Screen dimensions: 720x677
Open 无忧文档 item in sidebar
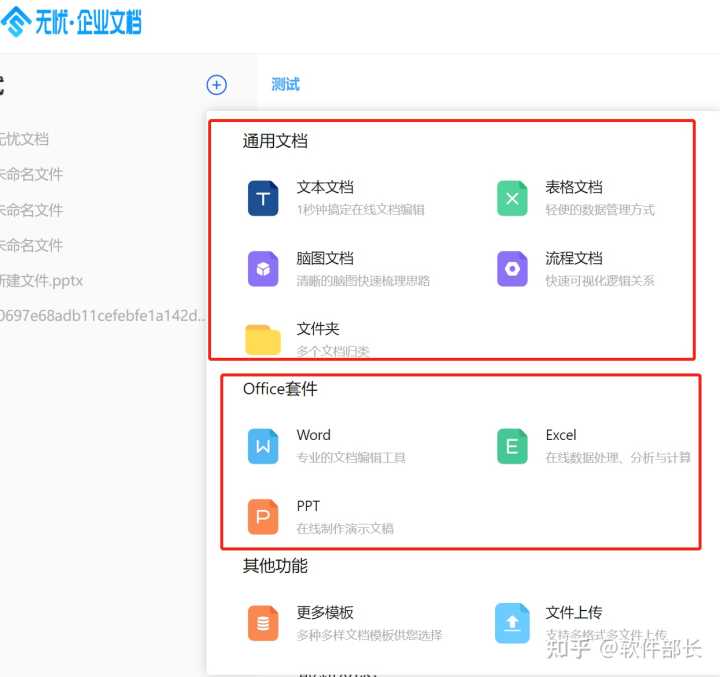tap(24, 139)
